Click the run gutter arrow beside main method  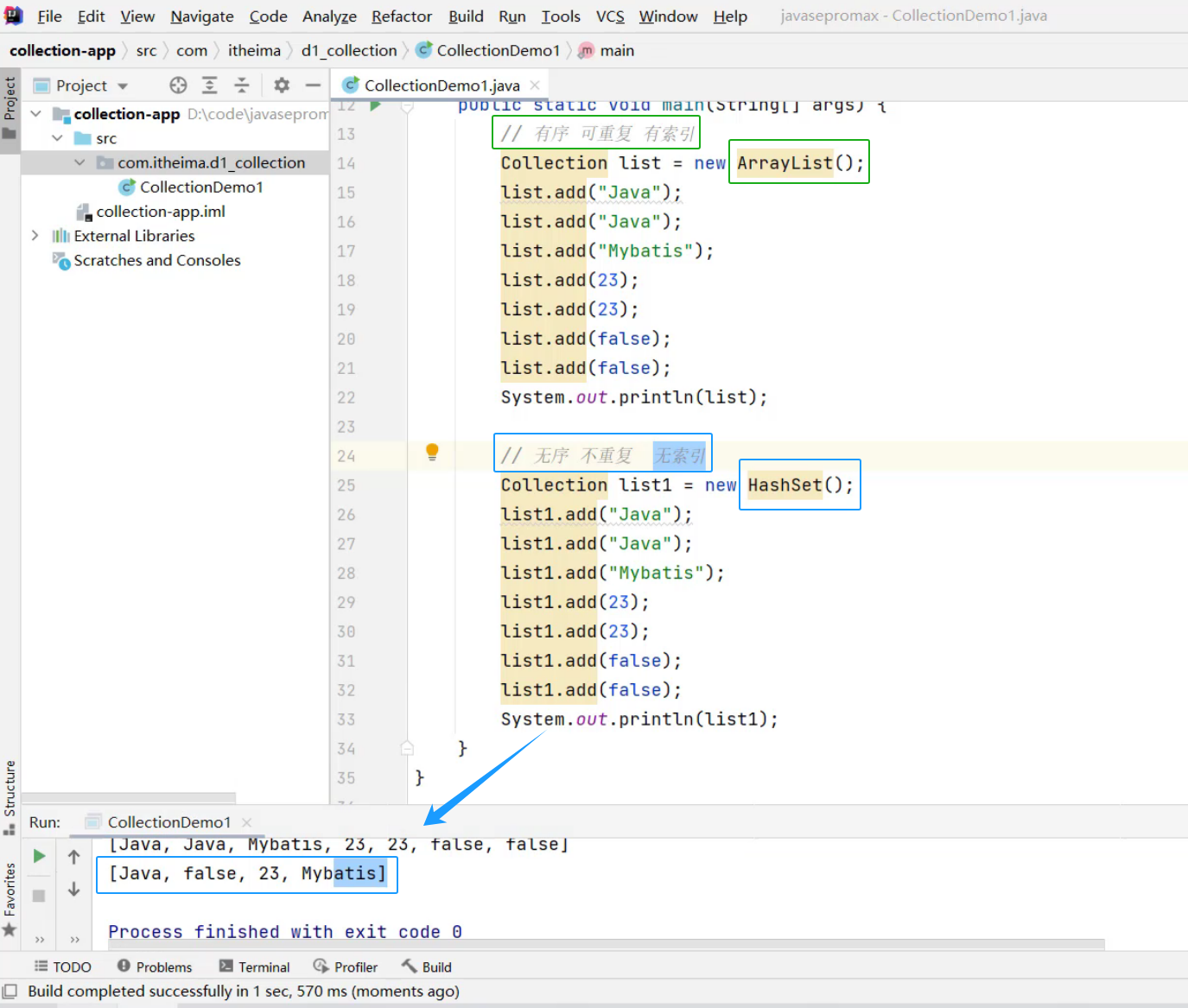(x=375, y=105)
